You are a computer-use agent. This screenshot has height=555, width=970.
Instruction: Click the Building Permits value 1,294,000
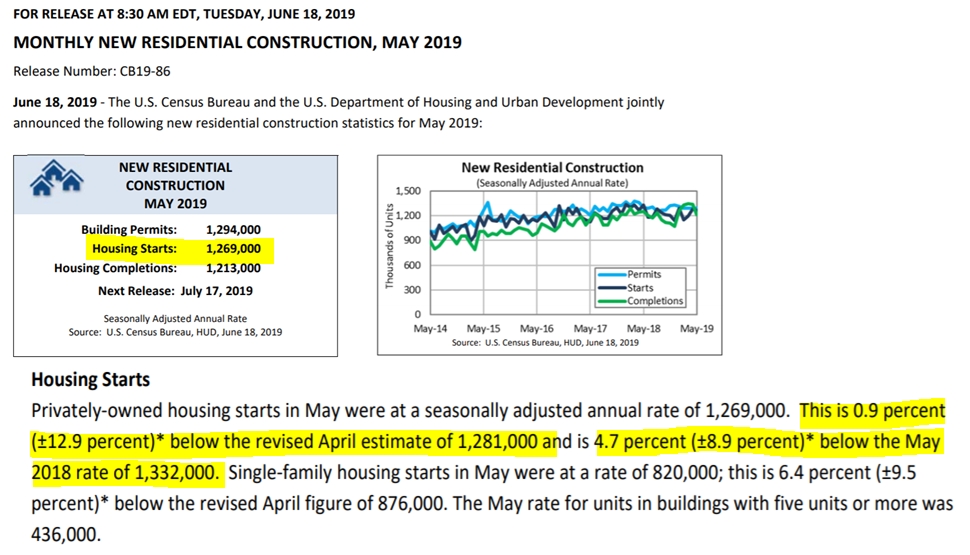[x=233, y=230]
